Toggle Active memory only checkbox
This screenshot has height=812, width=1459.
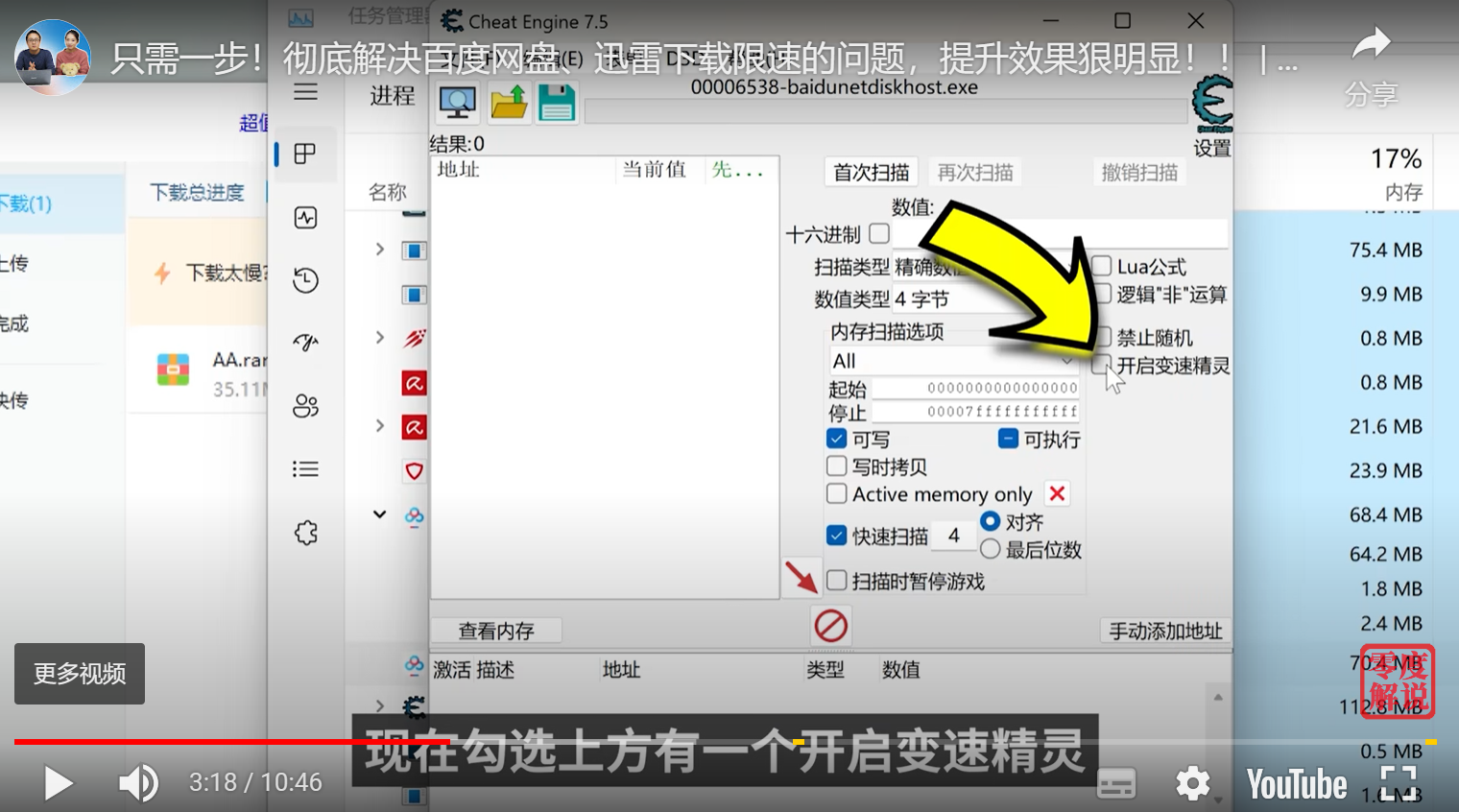click(x=836, y=493)
